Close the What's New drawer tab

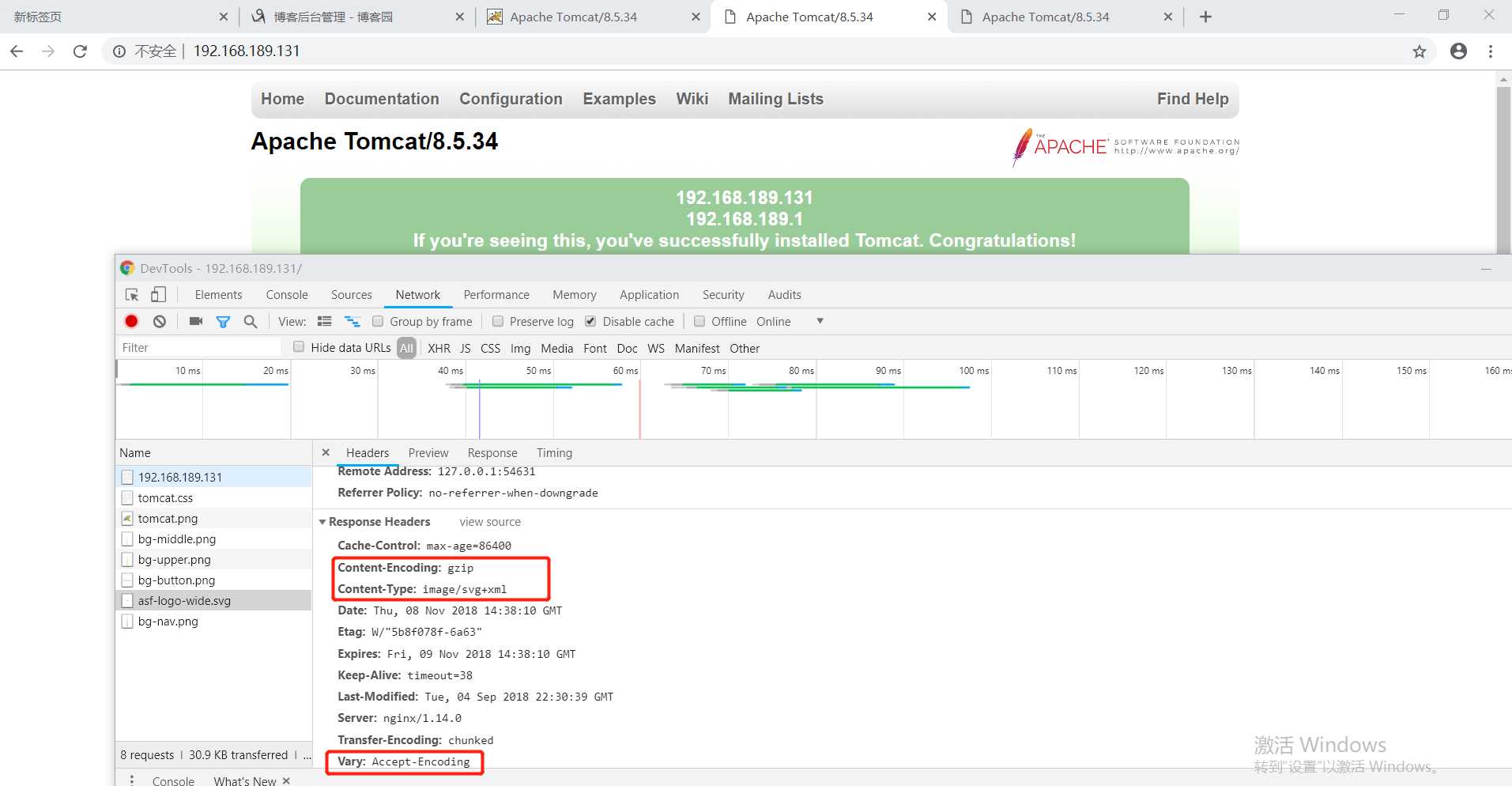point(286,780)
